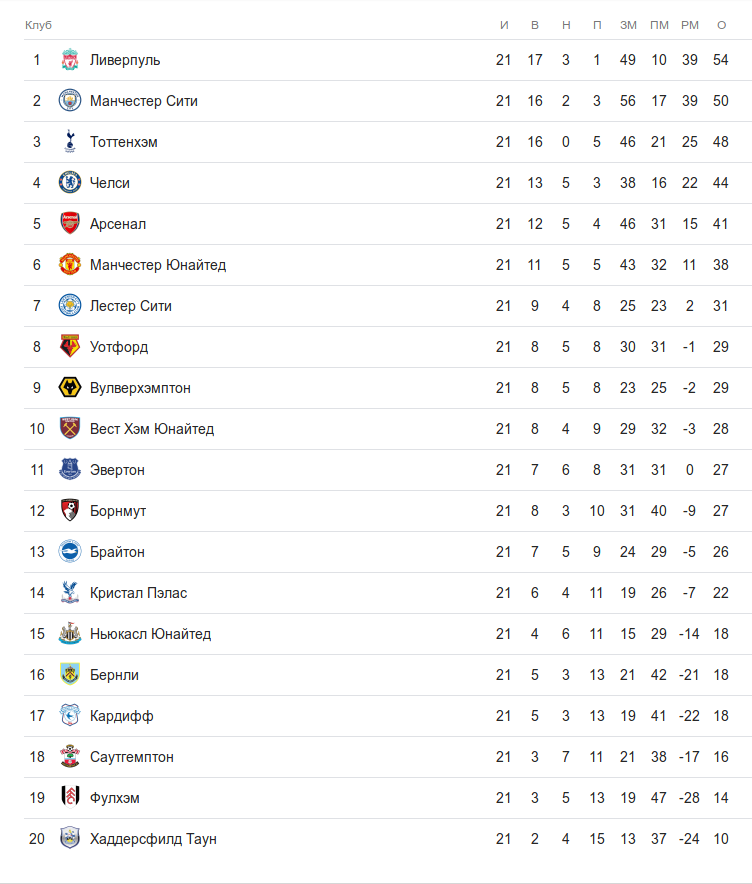Click the Watford club crest icon

click(x=69, y=347)
